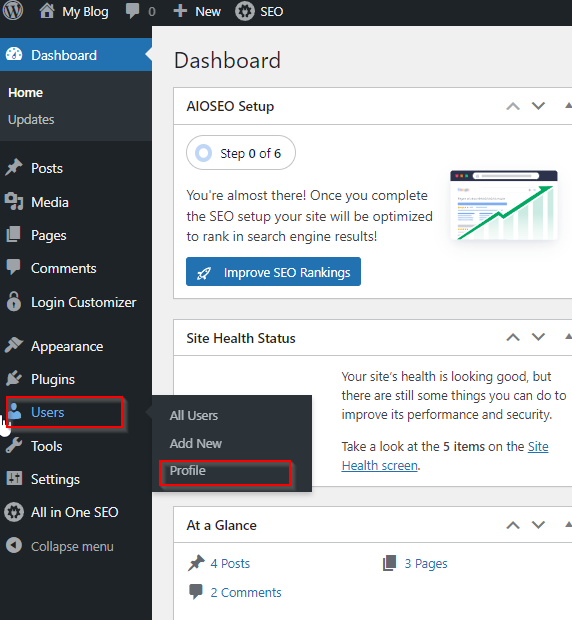Image resolution: width=572 pixels, height=620 pixels.
Task: Click Collapse menu text
Action: [72, 546]
